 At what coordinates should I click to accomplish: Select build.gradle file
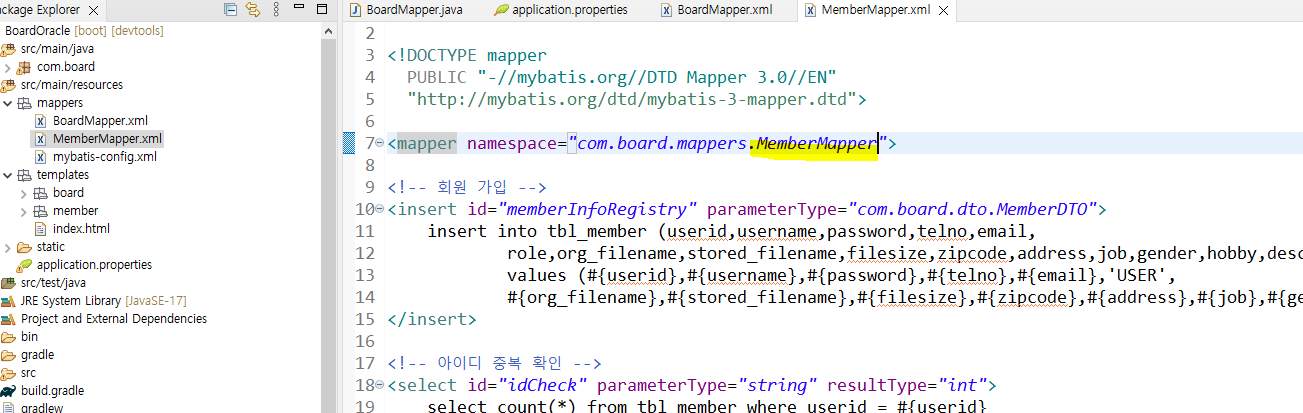[x=53, y=391]
